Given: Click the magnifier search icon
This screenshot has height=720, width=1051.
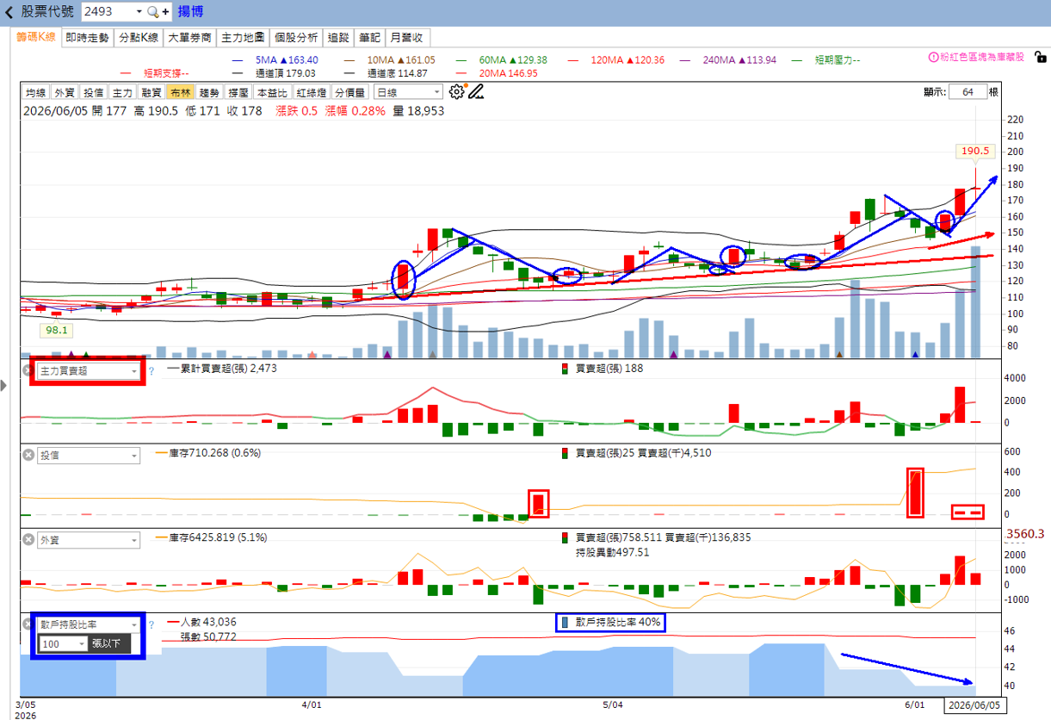Looking at the screenshot, I should (153, 12).
